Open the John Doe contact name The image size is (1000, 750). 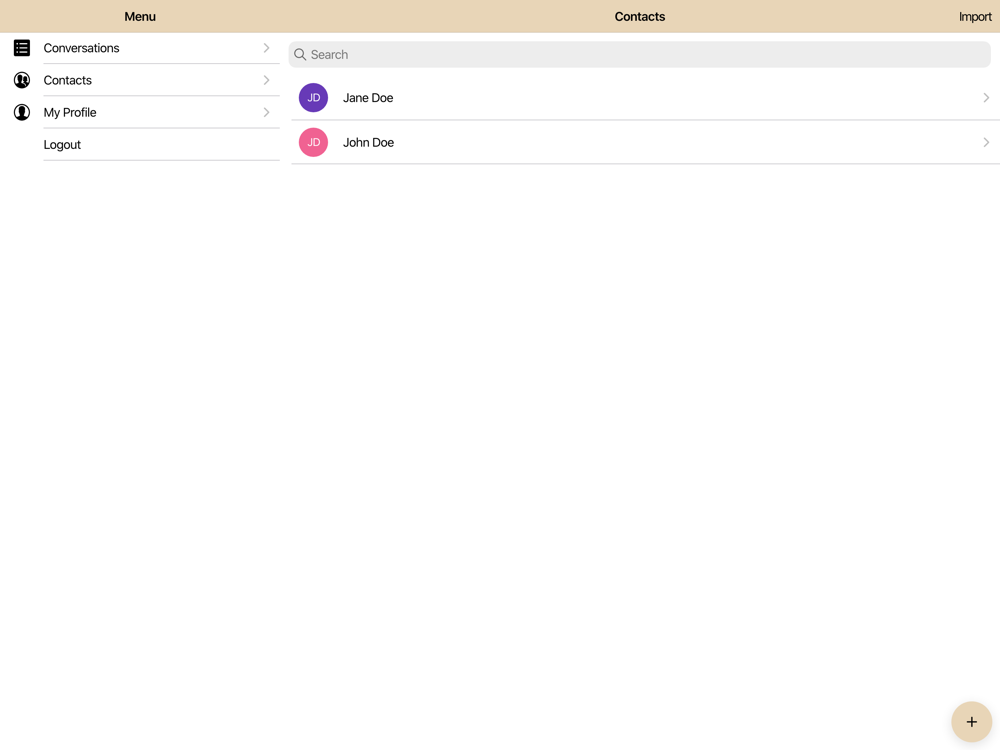(x=369, y=142)
